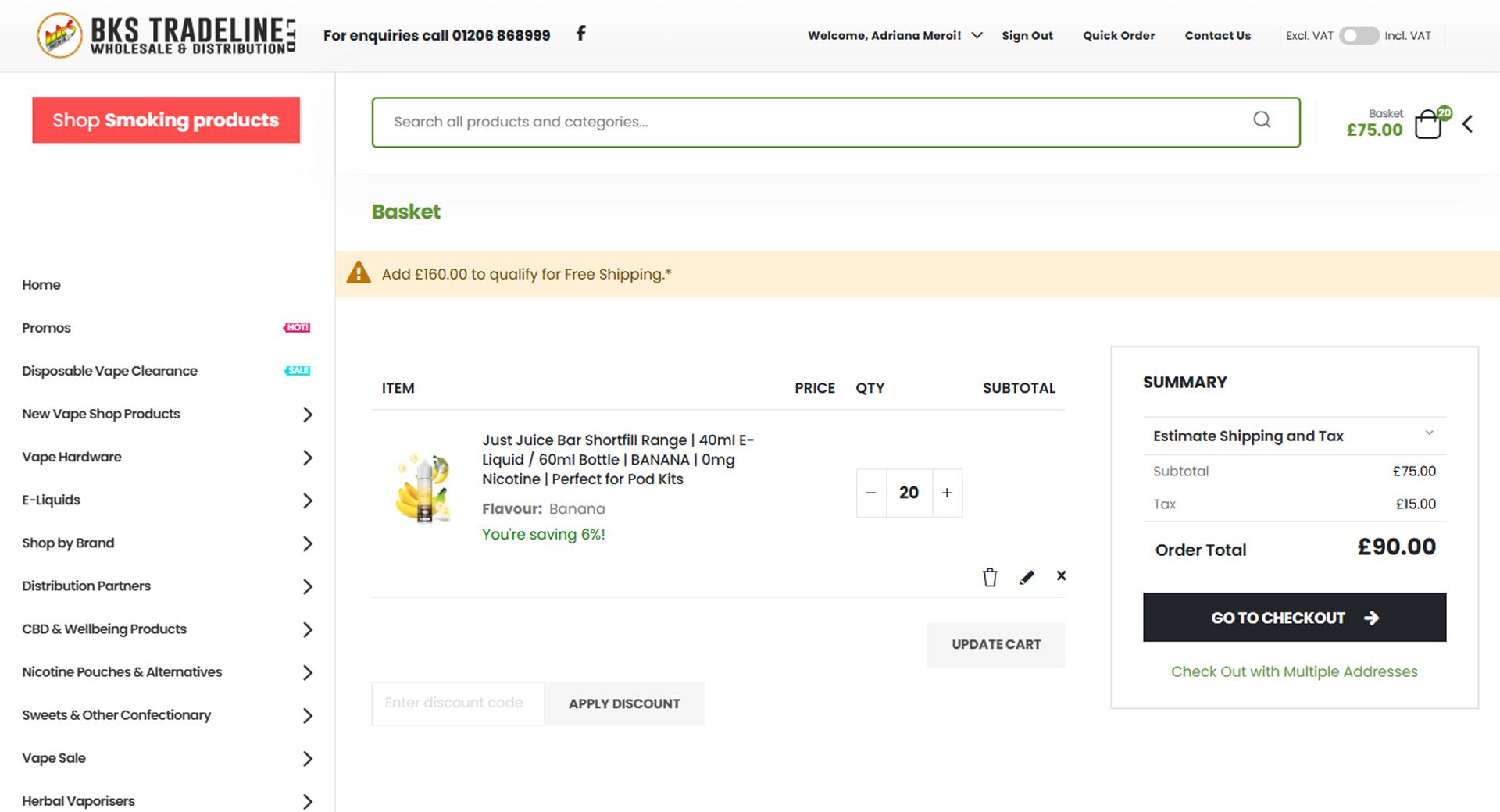Click the free shipping warning icon
This screenshot has height=812, width=1500.
pos(359,272)
